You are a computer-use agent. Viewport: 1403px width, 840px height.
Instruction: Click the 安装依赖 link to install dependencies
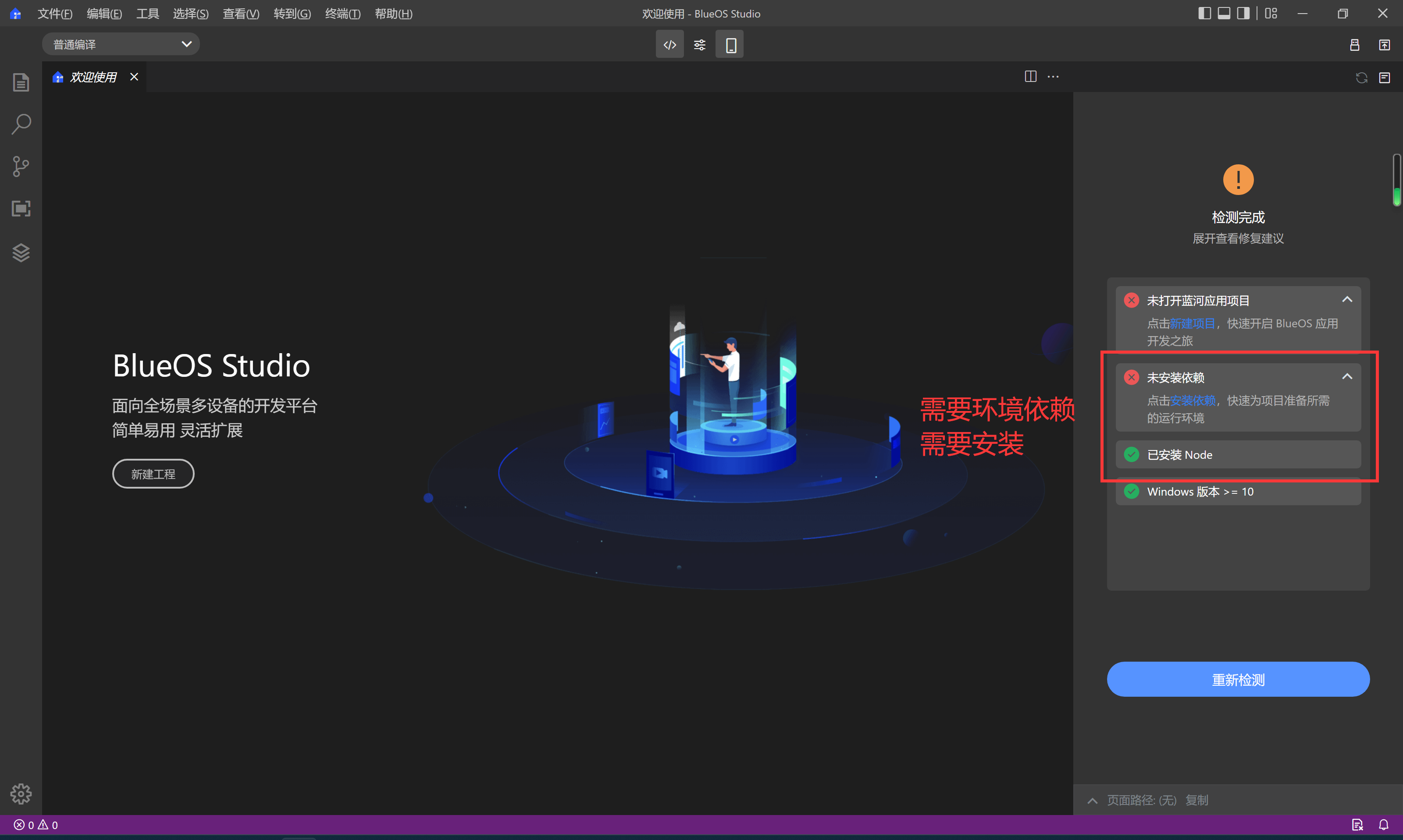1193,401
